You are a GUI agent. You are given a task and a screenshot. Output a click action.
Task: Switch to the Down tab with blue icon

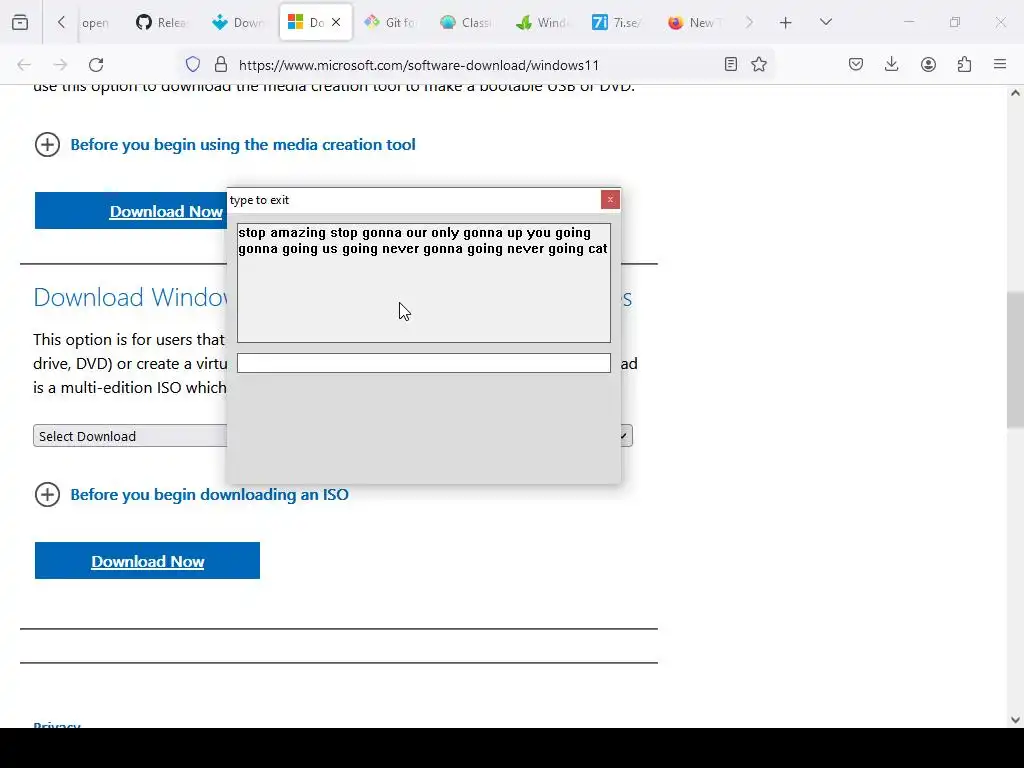coord(238,22)
